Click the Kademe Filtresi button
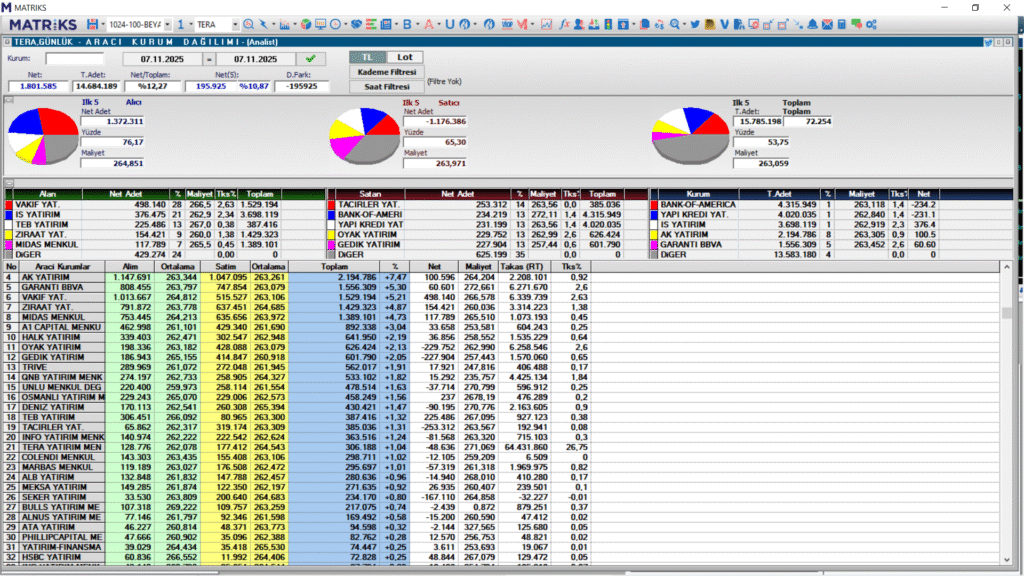 (387, 72)
